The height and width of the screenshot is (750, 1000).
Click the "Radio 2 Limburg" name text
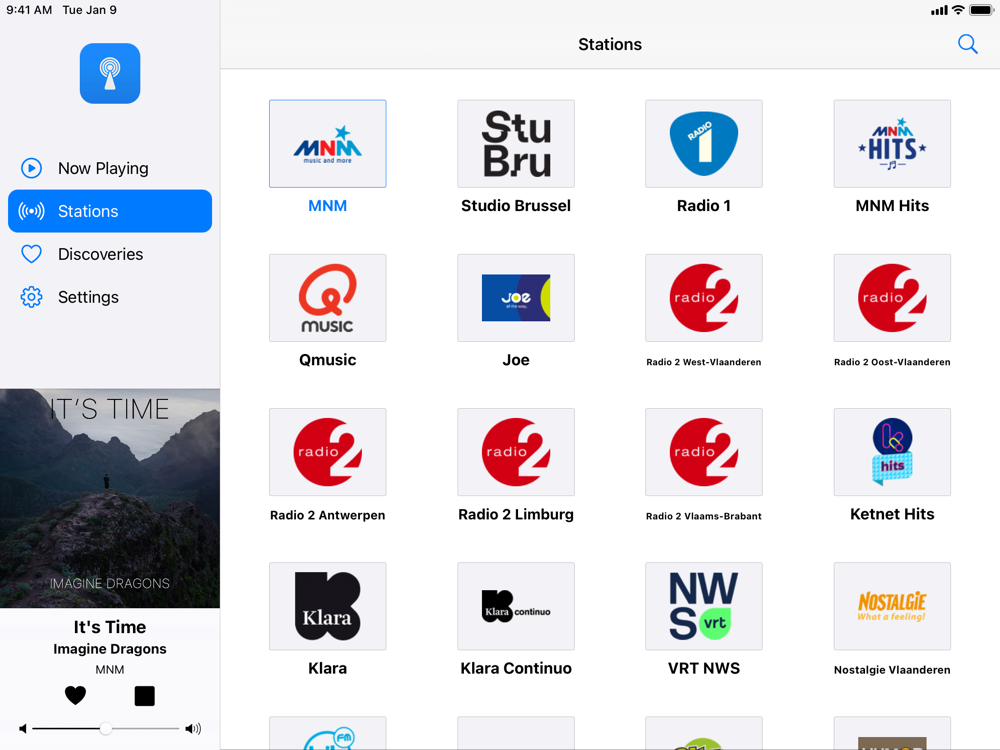[516, 514]
